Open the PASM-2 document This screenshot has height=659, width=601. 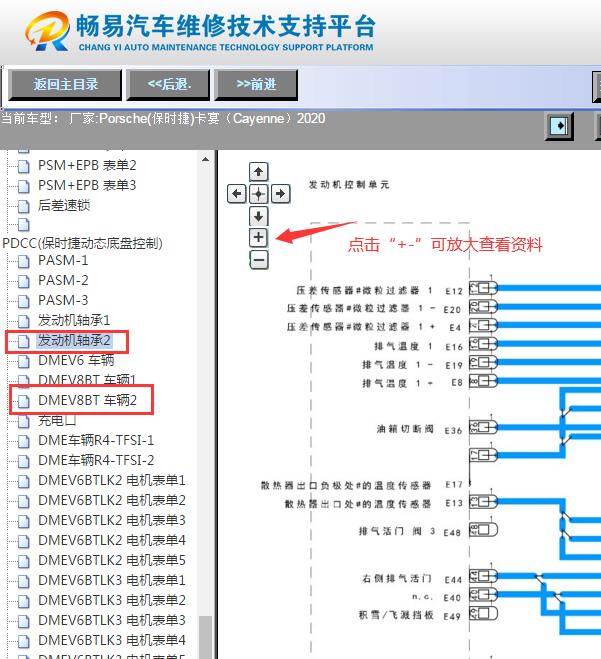click(x=63, y=280)
